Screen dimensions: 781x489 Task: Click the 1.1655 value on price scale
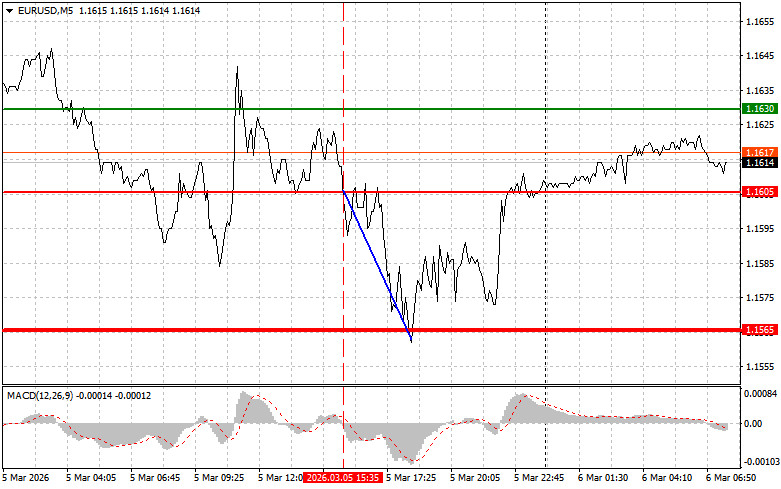757,21
